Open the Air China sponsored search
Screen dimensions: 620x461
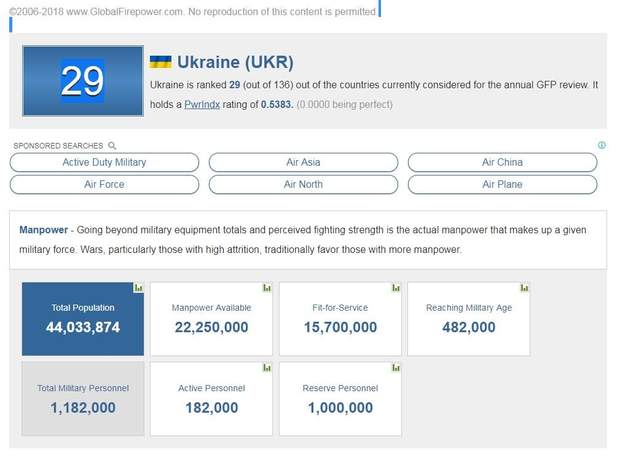click(x=502, y=162)
